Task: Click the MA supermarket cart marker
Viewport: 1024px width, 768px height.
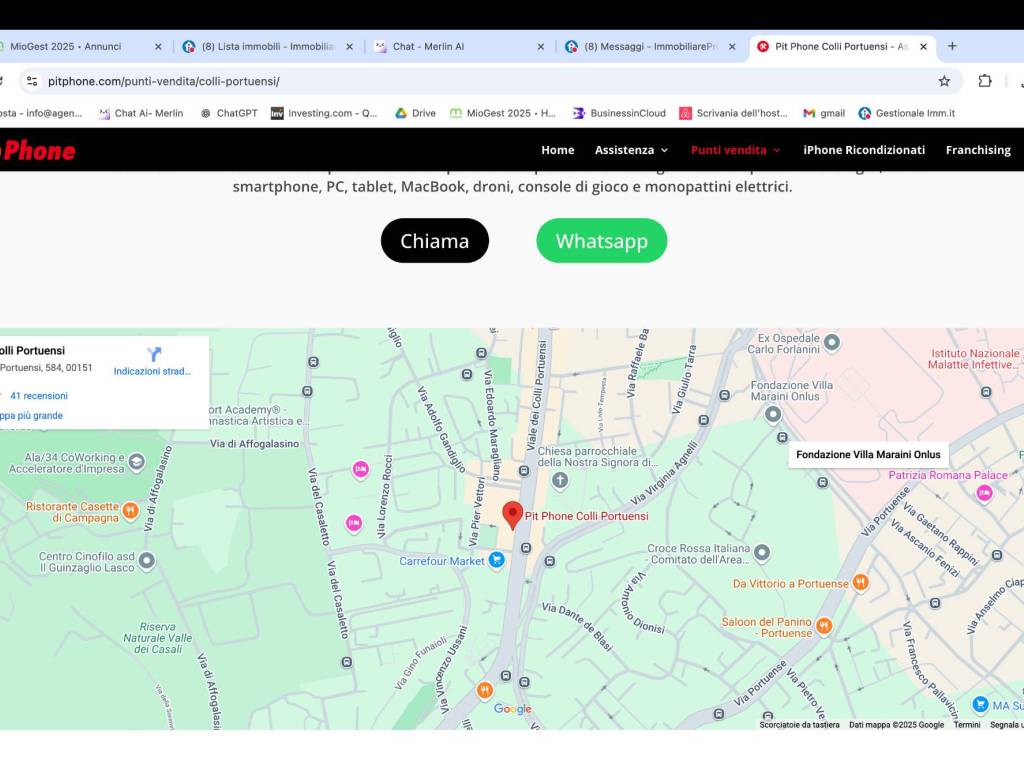Action: click(x=980, y=704)
